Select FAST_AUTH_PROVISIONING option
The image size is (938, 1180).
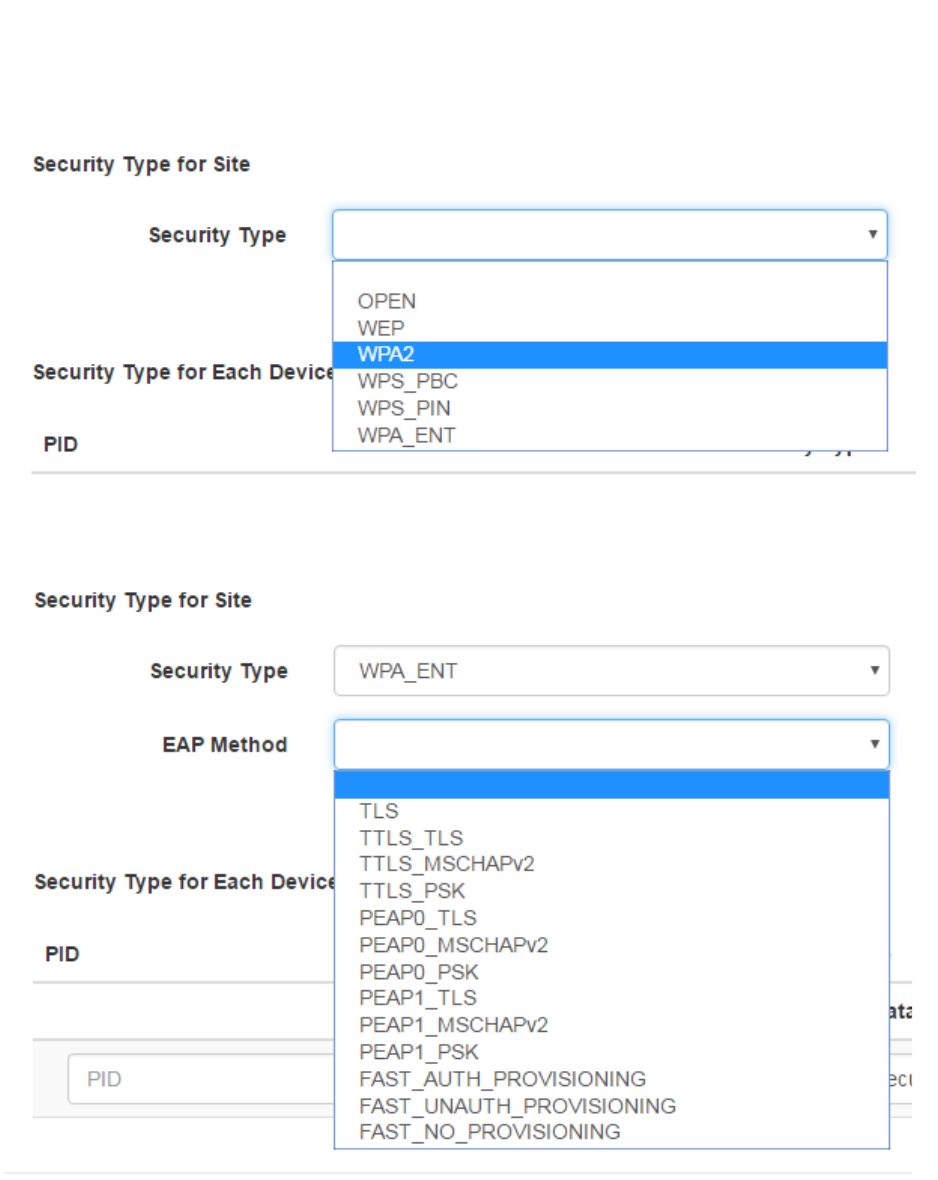611,1079
